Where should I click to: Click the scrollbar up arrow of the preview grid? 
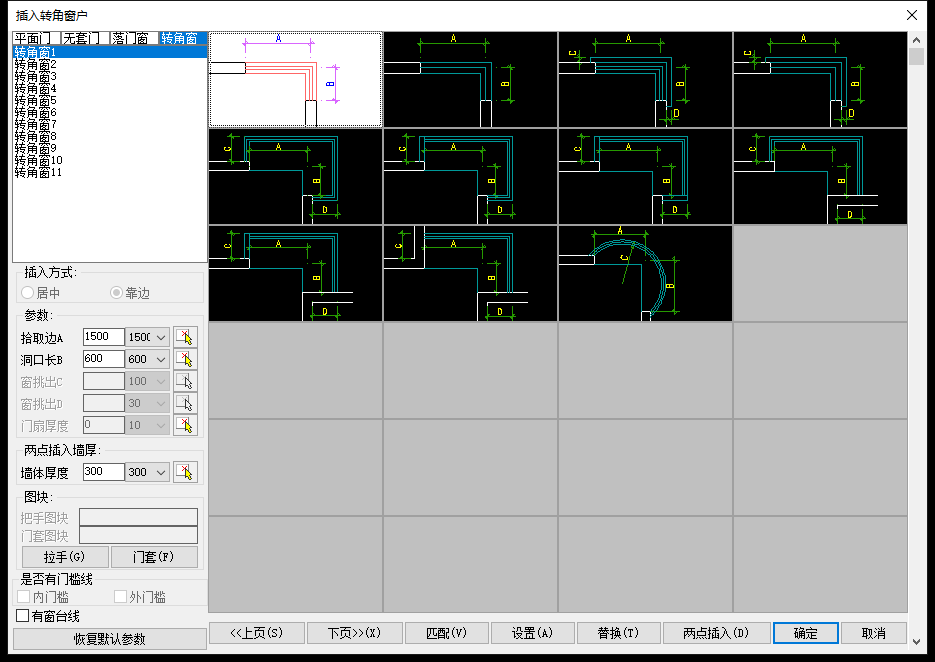tap(917, 40)
